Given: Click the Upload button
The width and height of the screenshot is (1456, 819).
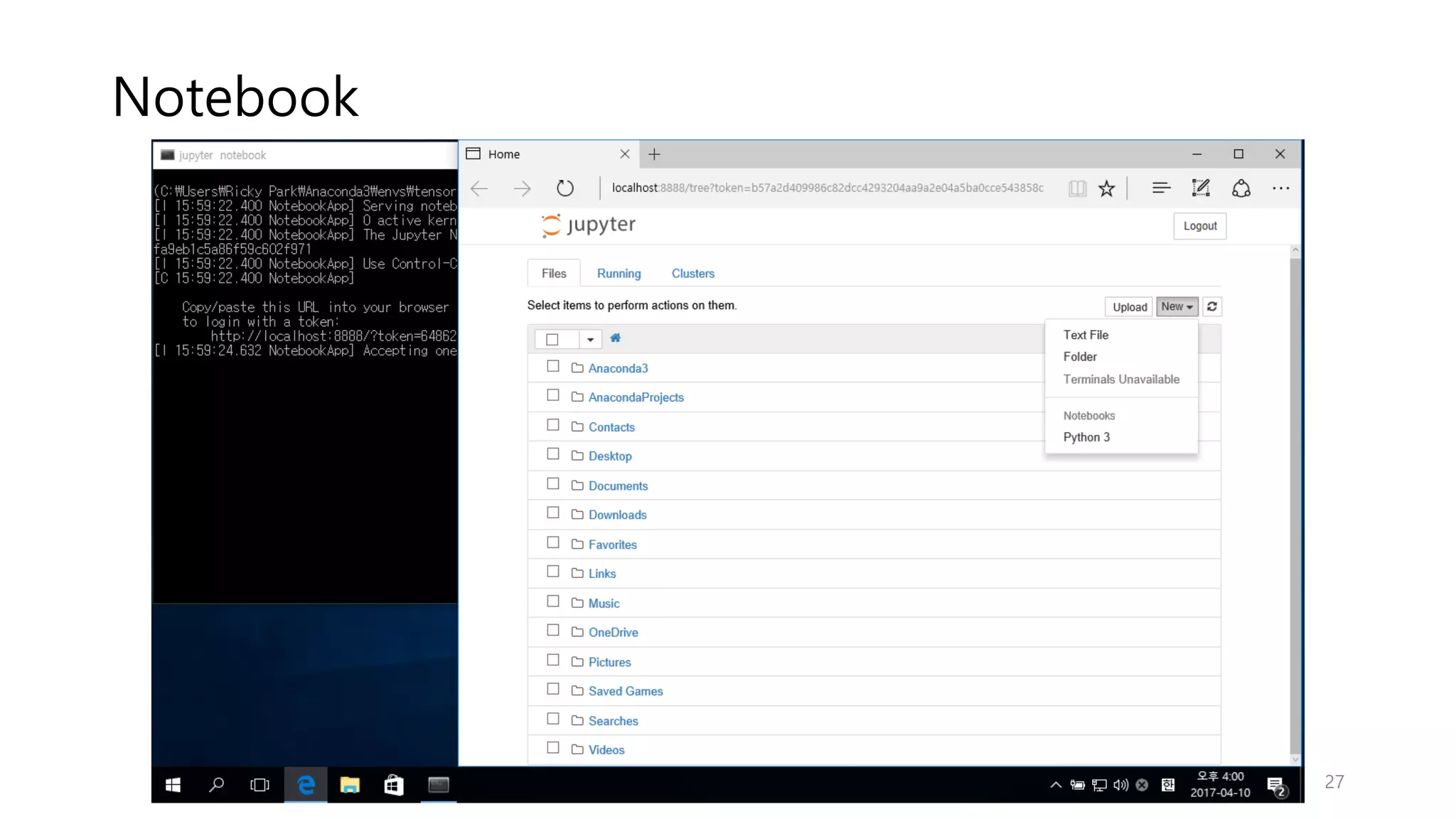Looking at the screenshot, I should [1129, 306].
